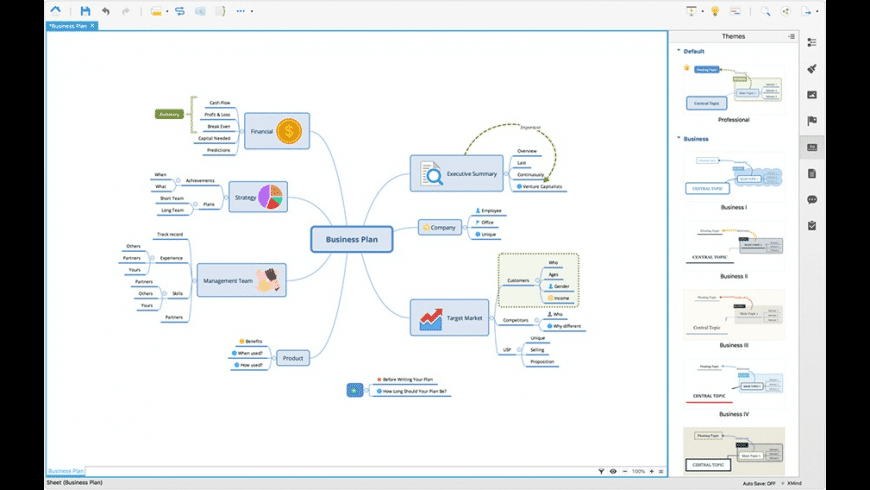The image size is (870, 490).
Task: Undo the last action
Action: coord(105,11)
